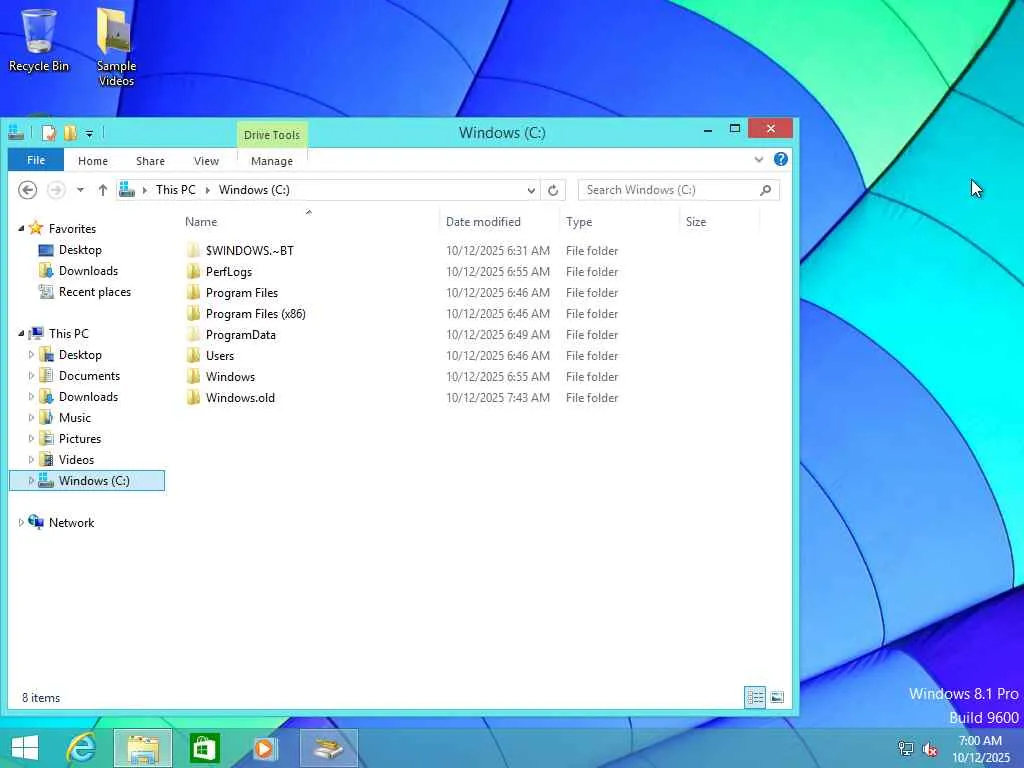Open Customize Quick Access Toolbar dropdown
This screenshot has height=768, width=1024.
89,134
